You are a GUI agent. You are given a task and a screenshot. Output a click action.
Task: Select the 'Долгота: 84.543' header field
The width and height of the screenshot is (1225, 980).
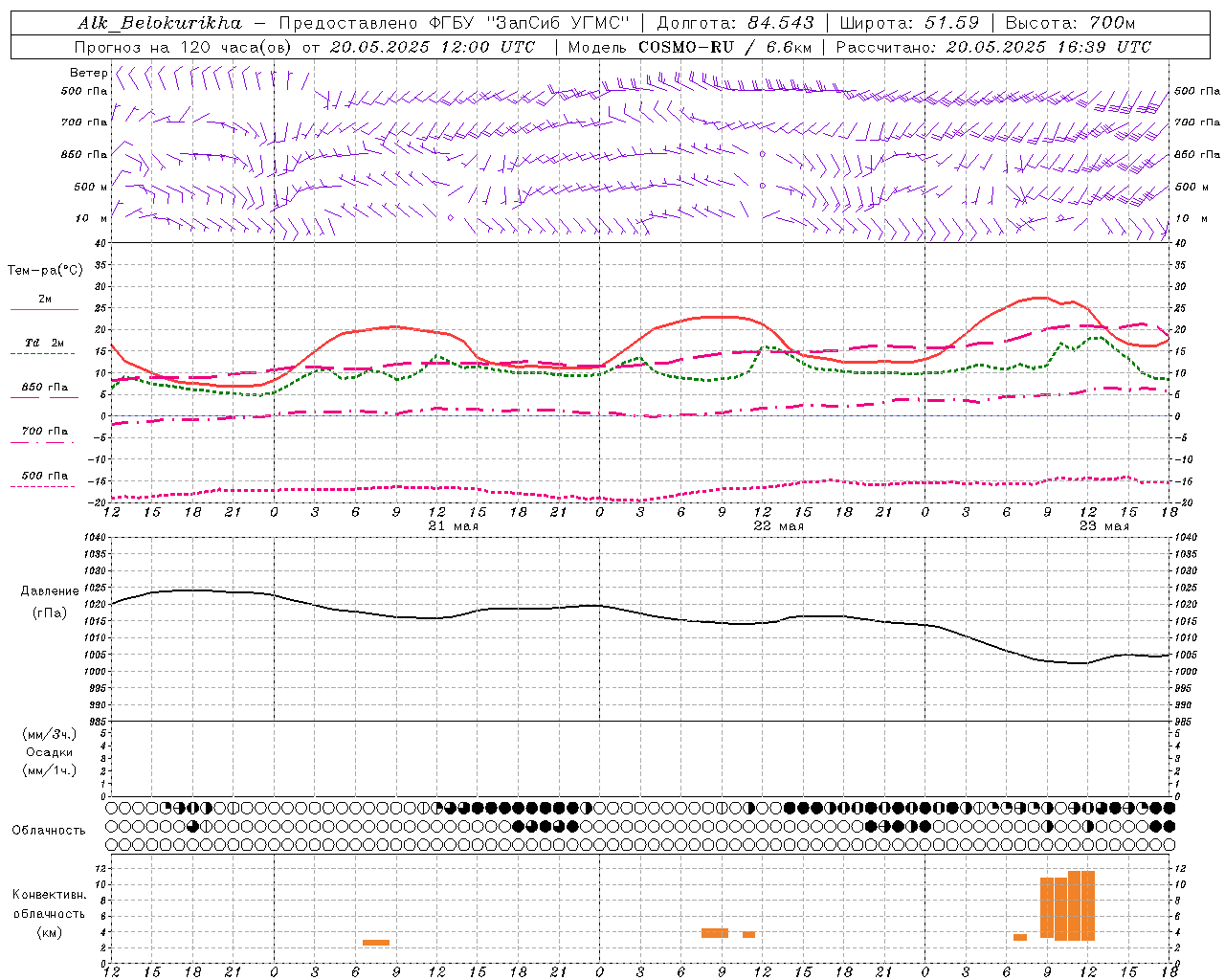(x=736, y=23)
